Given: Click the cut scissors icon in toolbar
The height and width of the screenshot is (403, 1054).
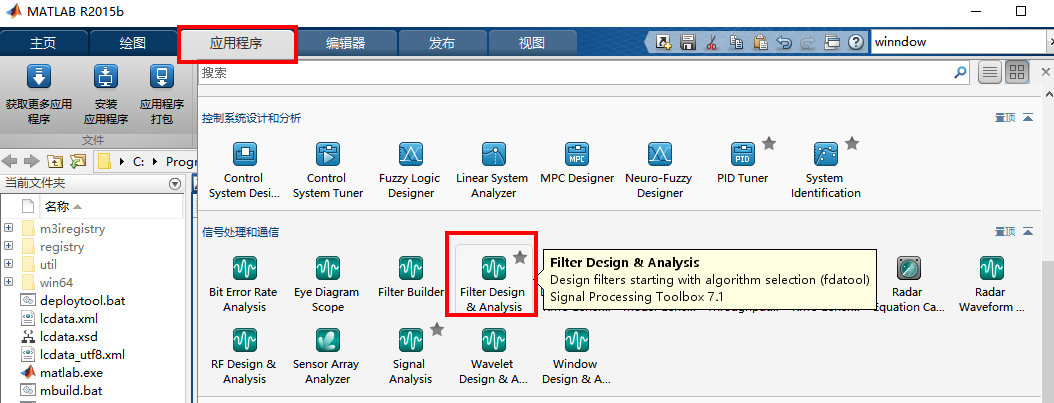Looking at the screenshot, I should click(x=711, y=42).
